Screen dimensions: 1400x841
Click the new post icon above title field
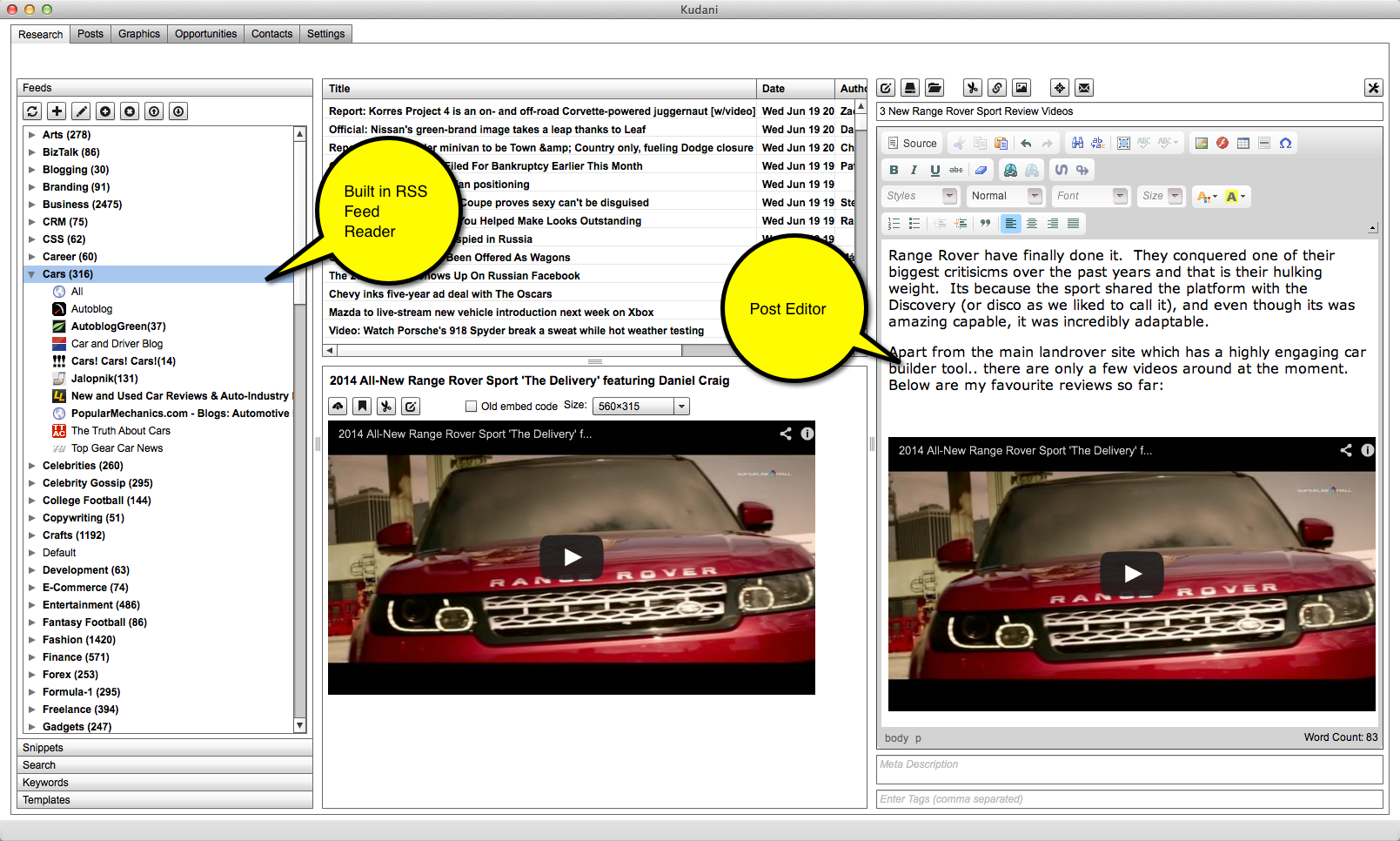click(886, 88)
